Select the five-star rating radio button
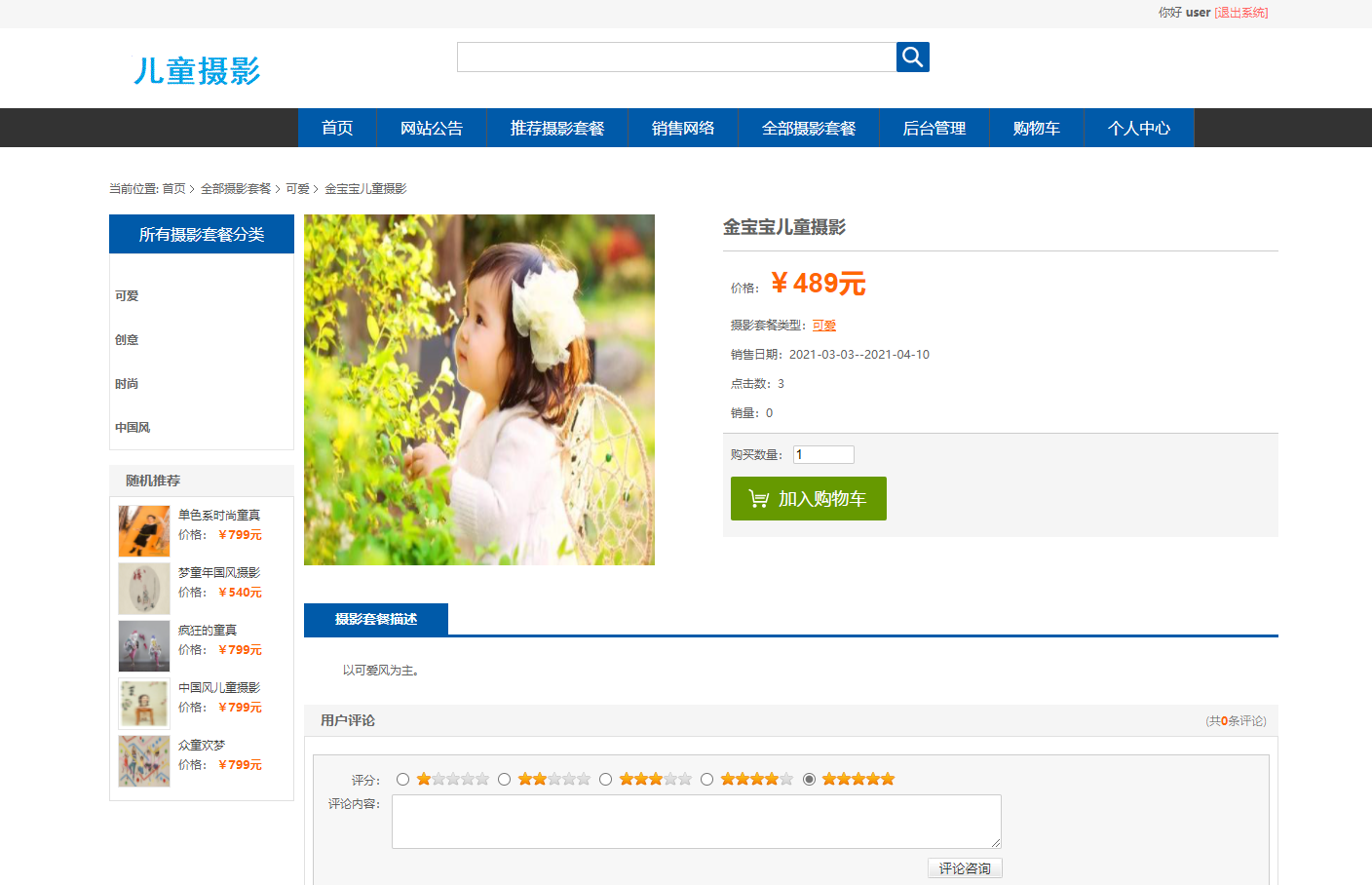Image resolution: width=1372 pixels, height=885 pixels. (809, 780)
